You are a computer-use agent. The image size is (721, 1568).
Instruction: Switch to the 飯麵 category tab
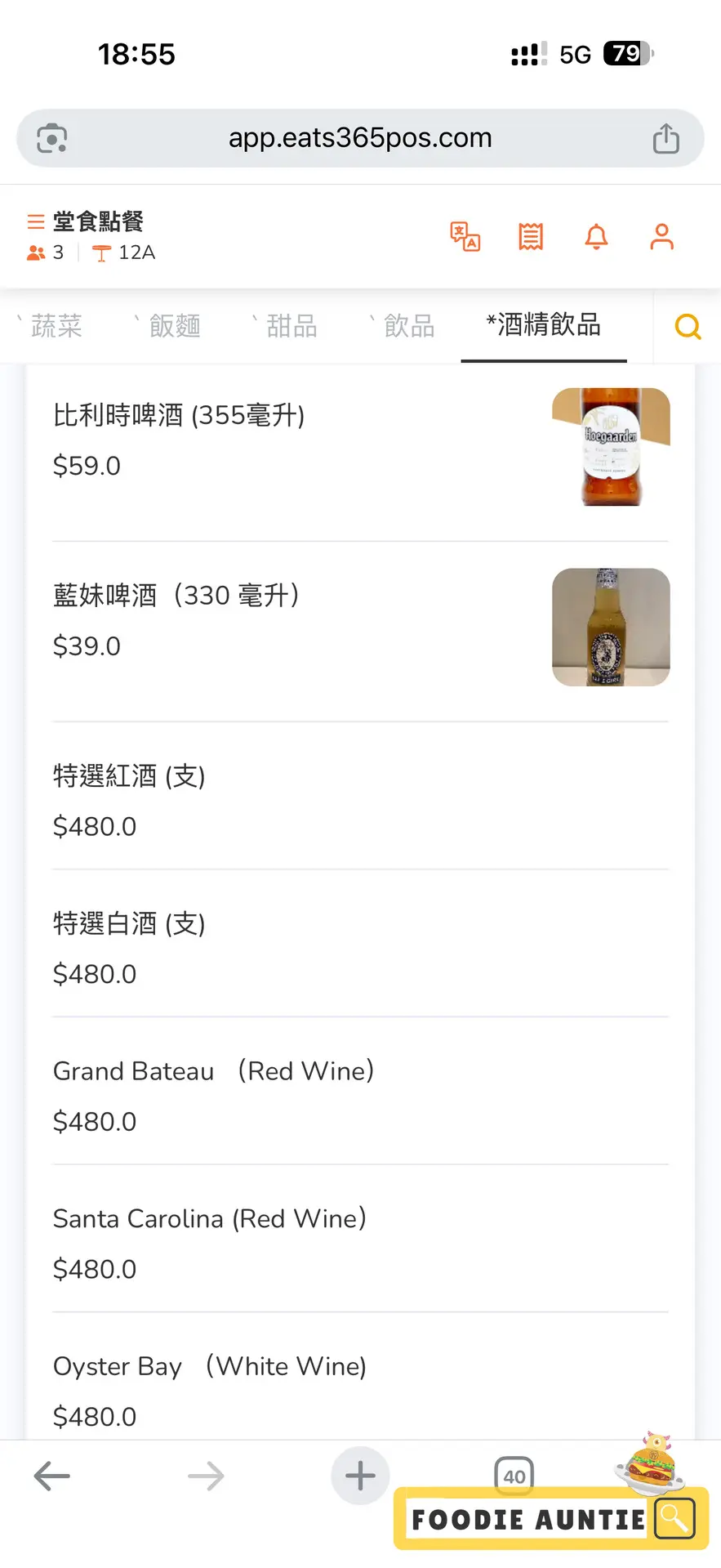tap(174, 326)
